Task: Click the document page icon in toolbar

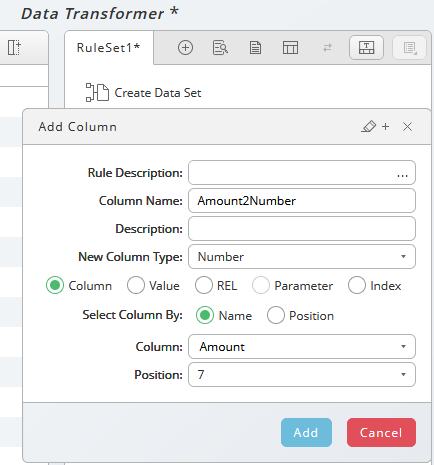Action: click(255, 48)
